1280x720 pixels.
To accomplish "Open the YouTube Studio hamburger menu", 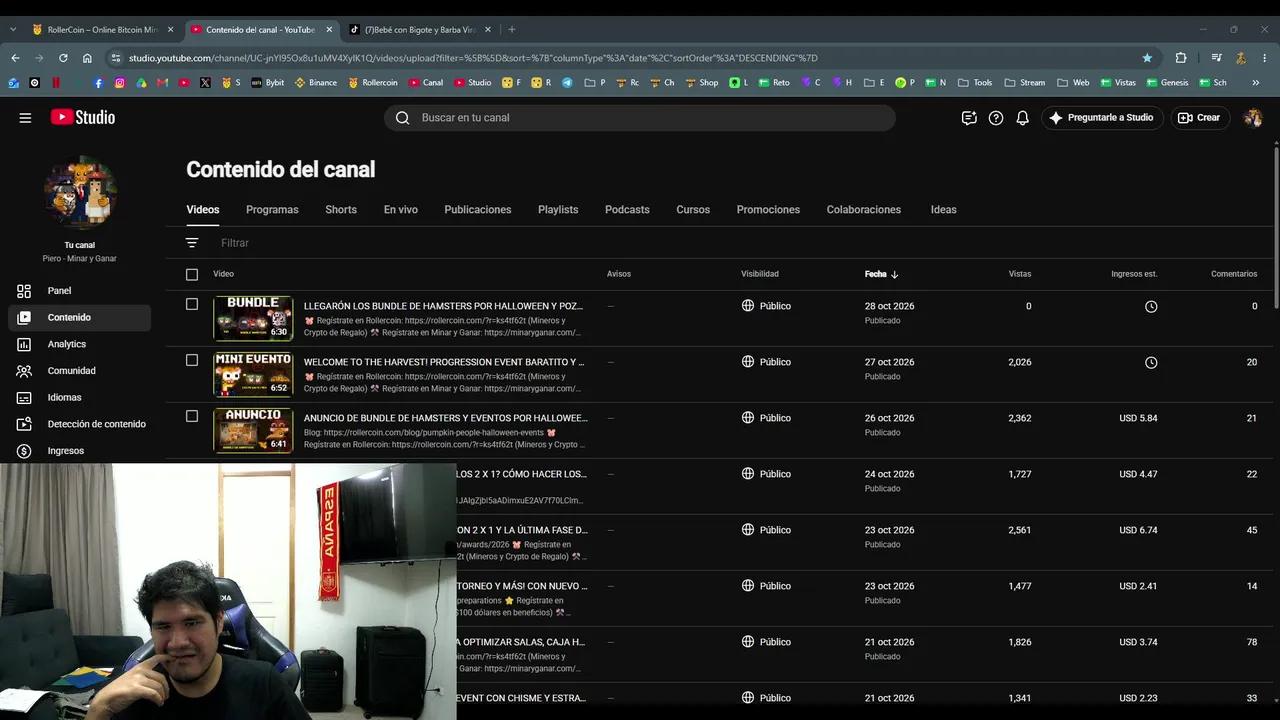I will click(x=25, y=118).
